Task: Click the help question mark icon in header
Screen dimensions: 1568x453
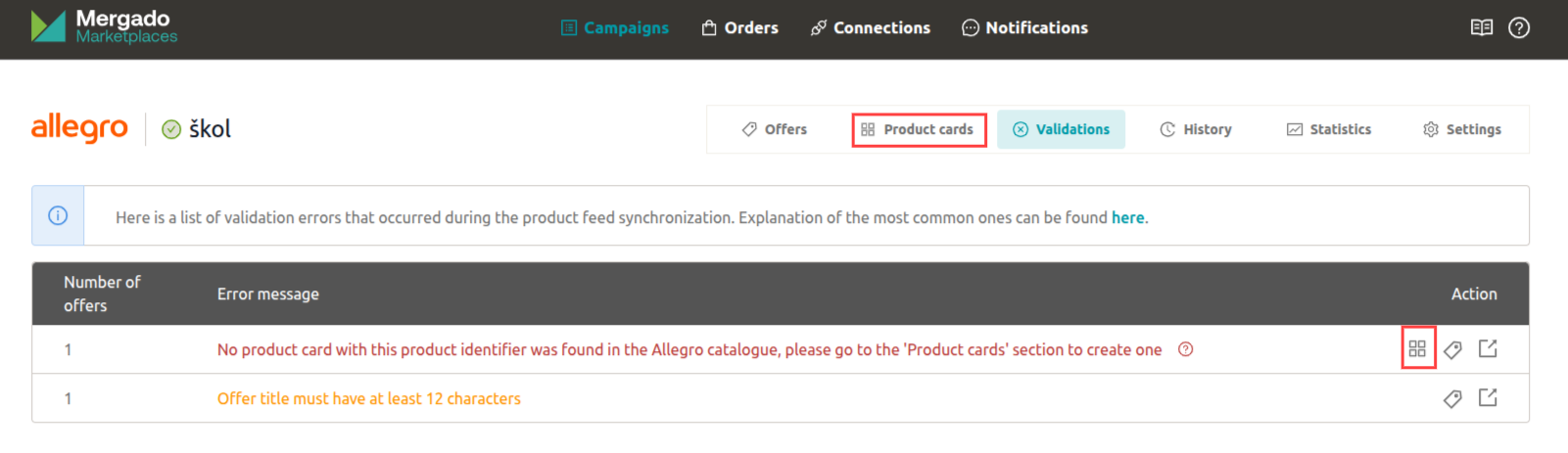Action: click(x=1519, y=27)
